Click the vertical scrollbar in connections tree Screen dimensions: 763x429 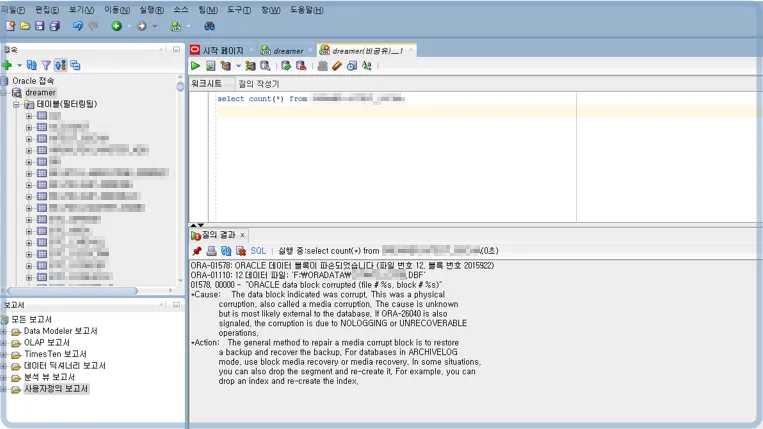180,87
